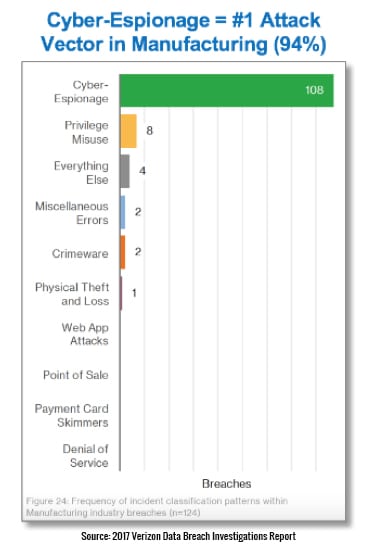
Task: Select the Crimeware category label
Action: [80, 254]
